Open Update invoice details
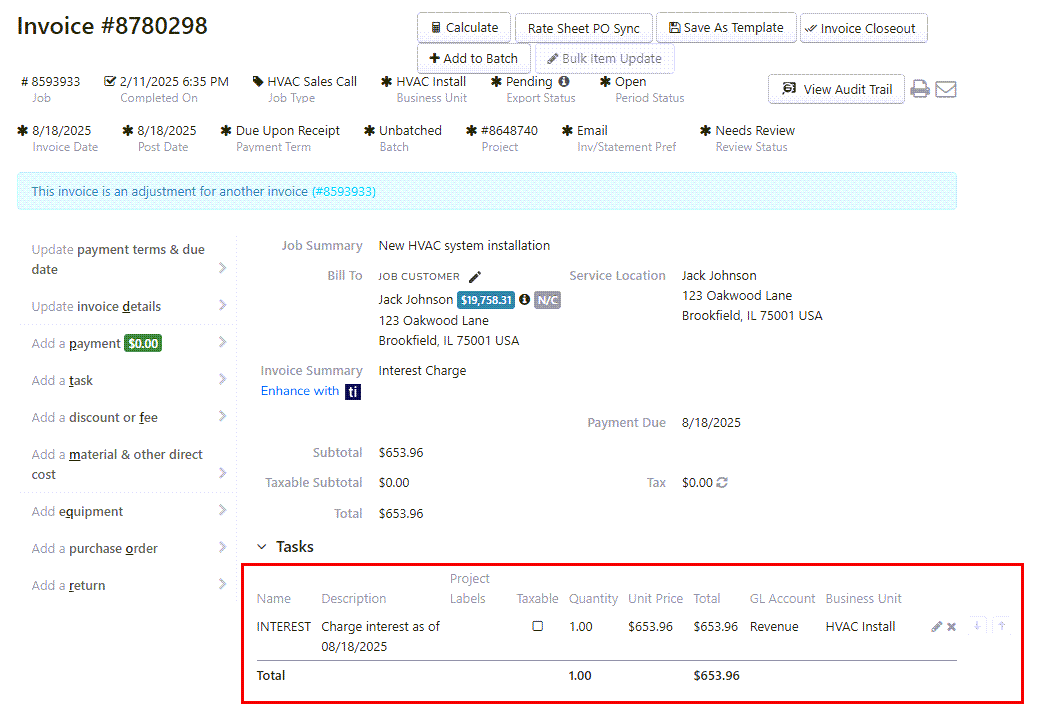 click(x=128, y=306)
